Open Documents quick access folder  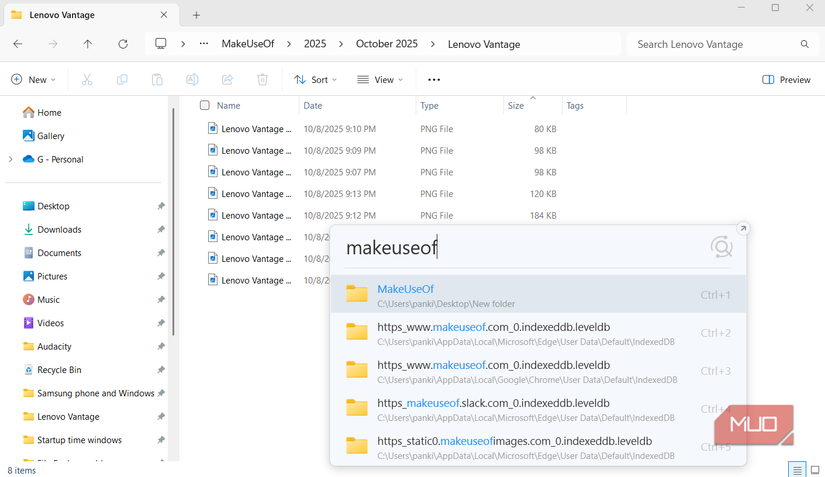(52, 253)
